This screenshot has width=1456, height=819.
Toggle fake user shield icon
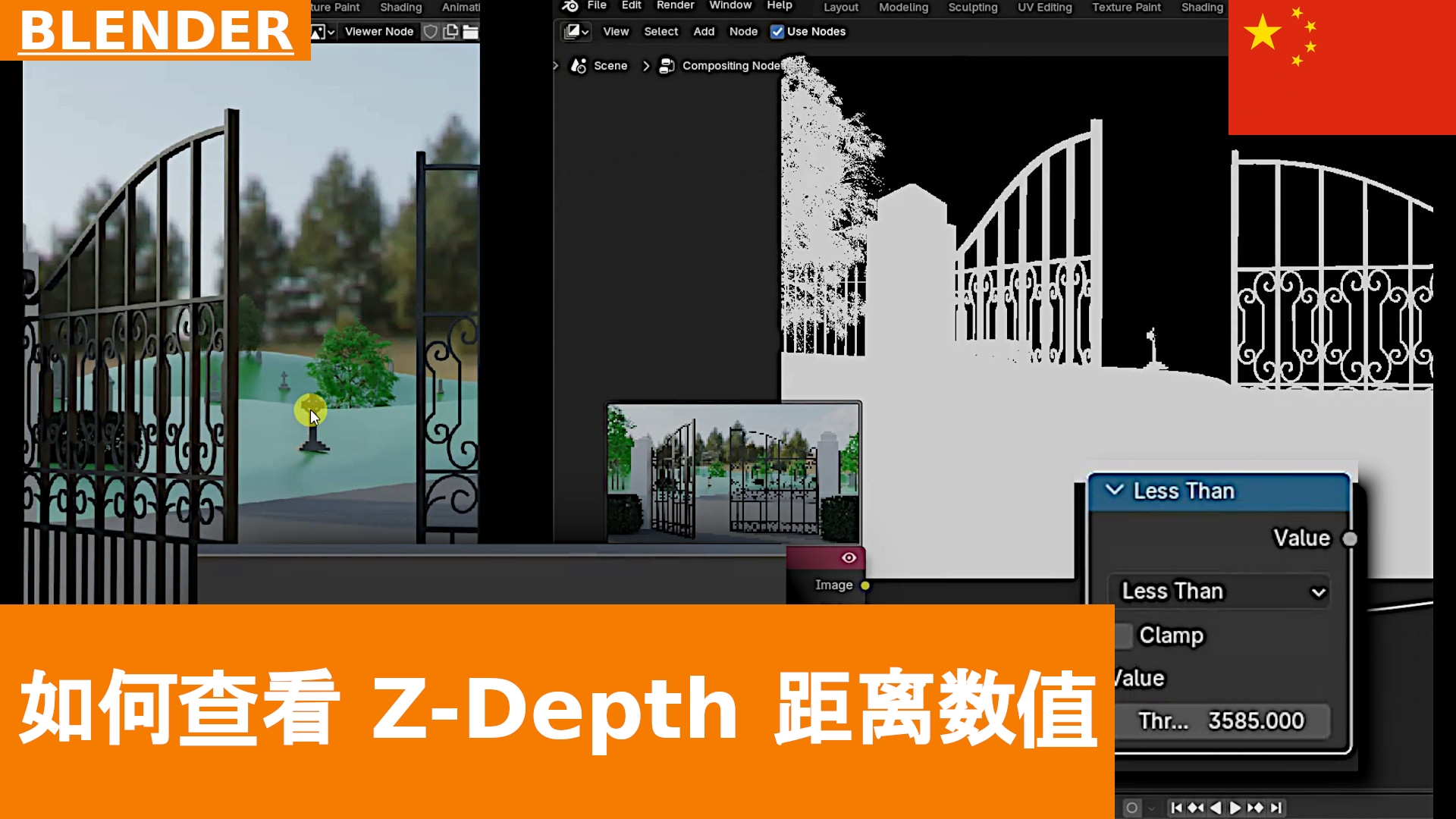[430, 32]
